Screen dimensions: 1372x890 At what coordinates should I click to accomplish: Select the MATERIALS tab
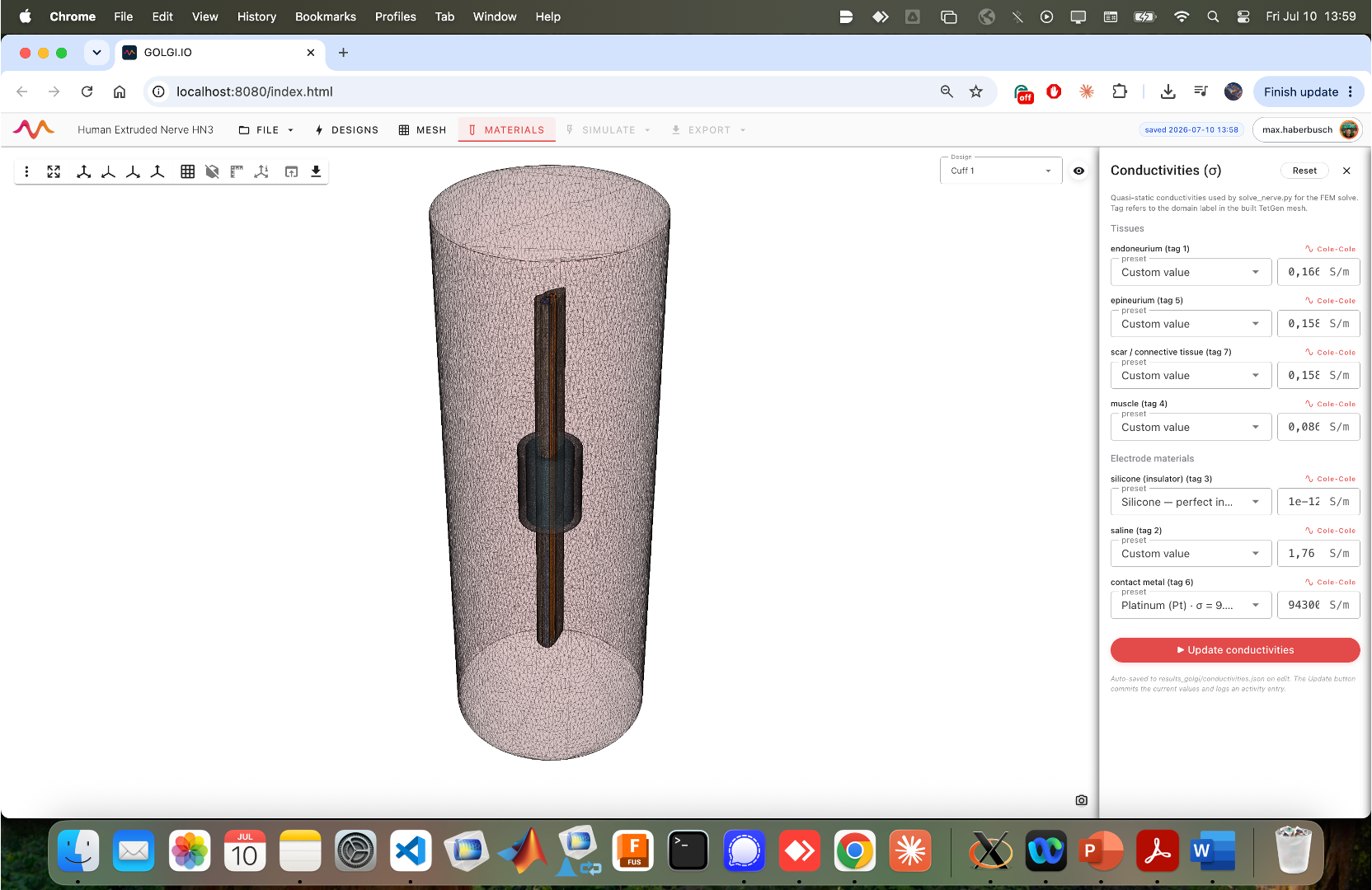pyautogui.click(x=506, y=130)
